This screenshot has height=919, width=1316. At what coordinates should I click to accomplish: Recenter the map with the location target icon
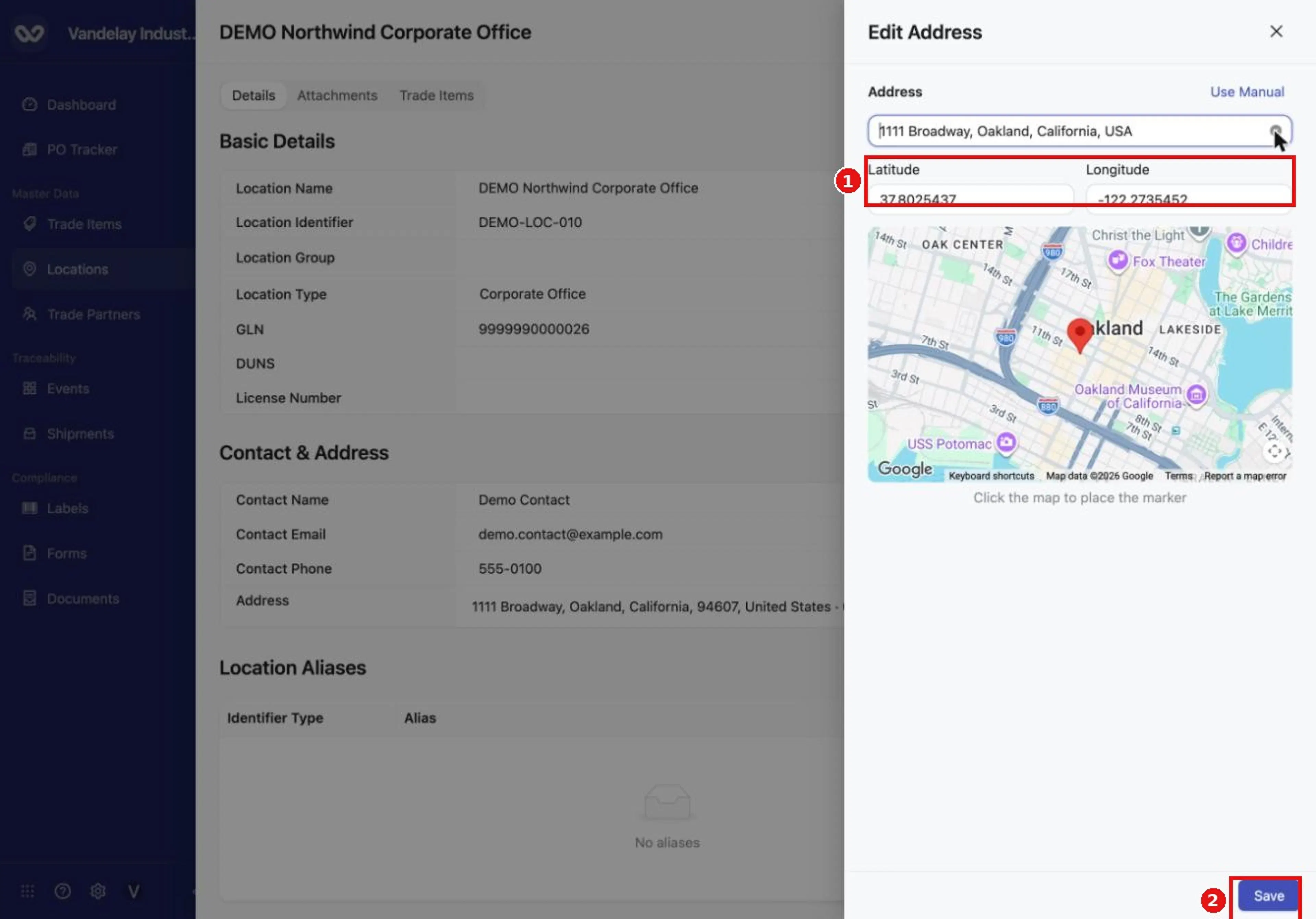point(1274,452)
